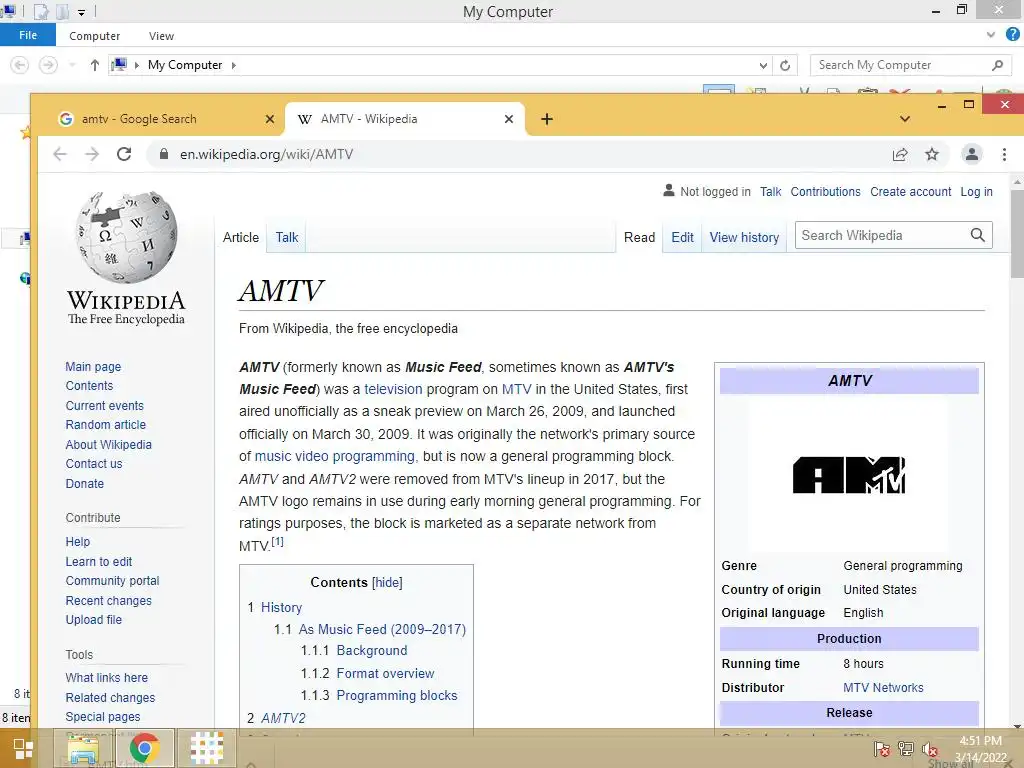Click the Wikipedia search magnifier icon
The image size is (1024, 768).
tap(978, 235)
